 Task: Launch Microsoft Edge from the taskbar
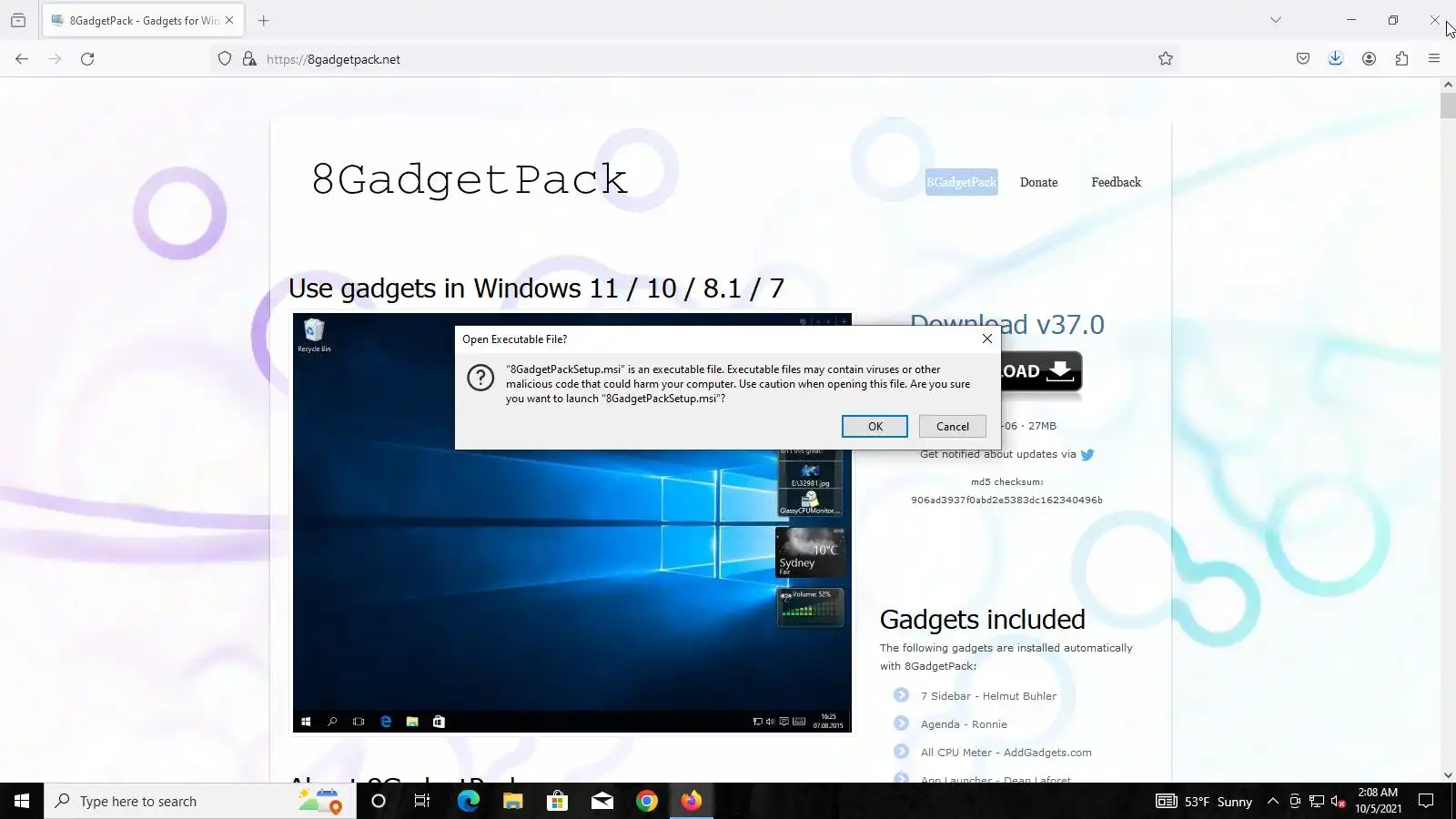click(x=468, y=801)
